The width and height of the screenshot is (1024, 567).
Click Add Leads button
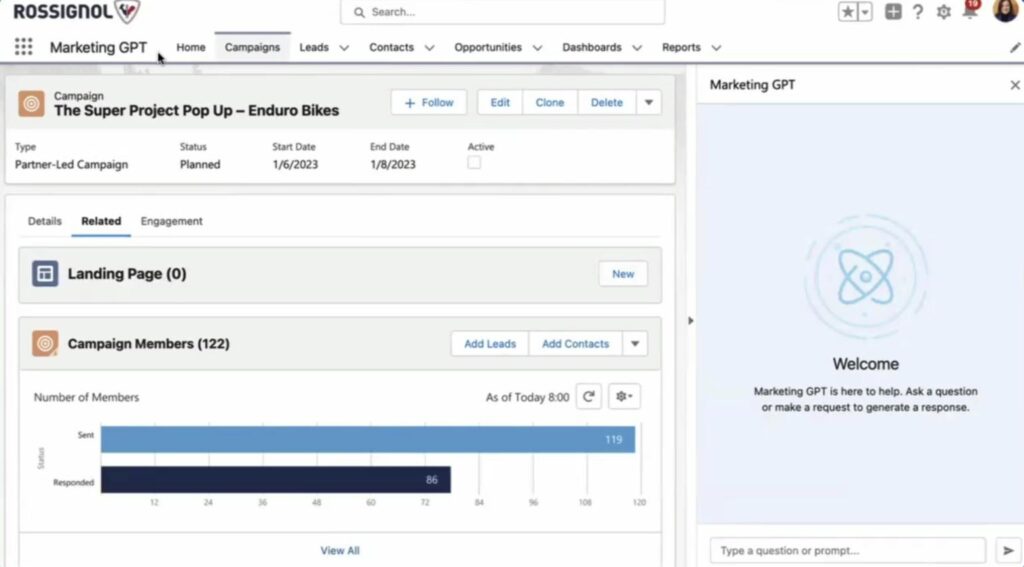490,344
